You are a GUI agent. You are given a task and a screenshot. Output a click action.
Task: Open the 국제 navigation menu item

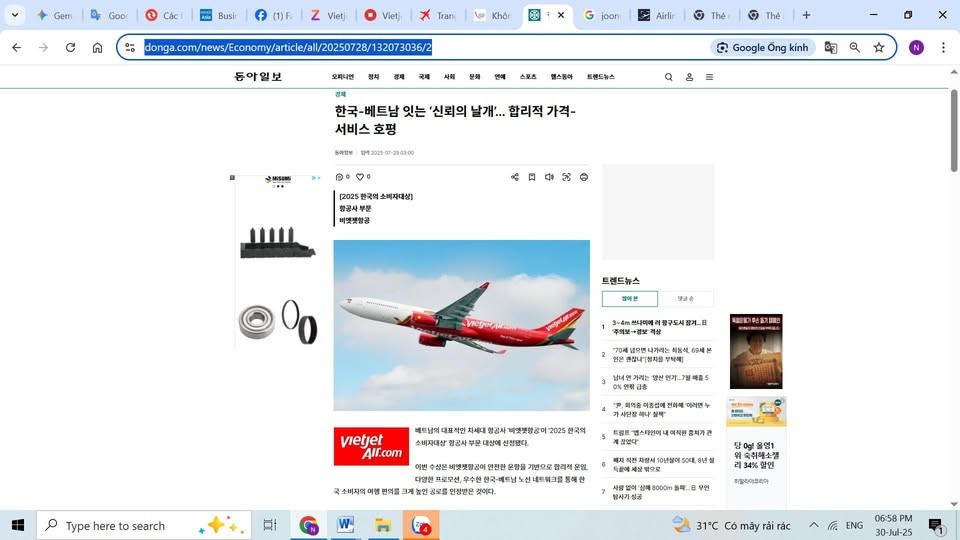pyautogui.click(x=424, y=77)
